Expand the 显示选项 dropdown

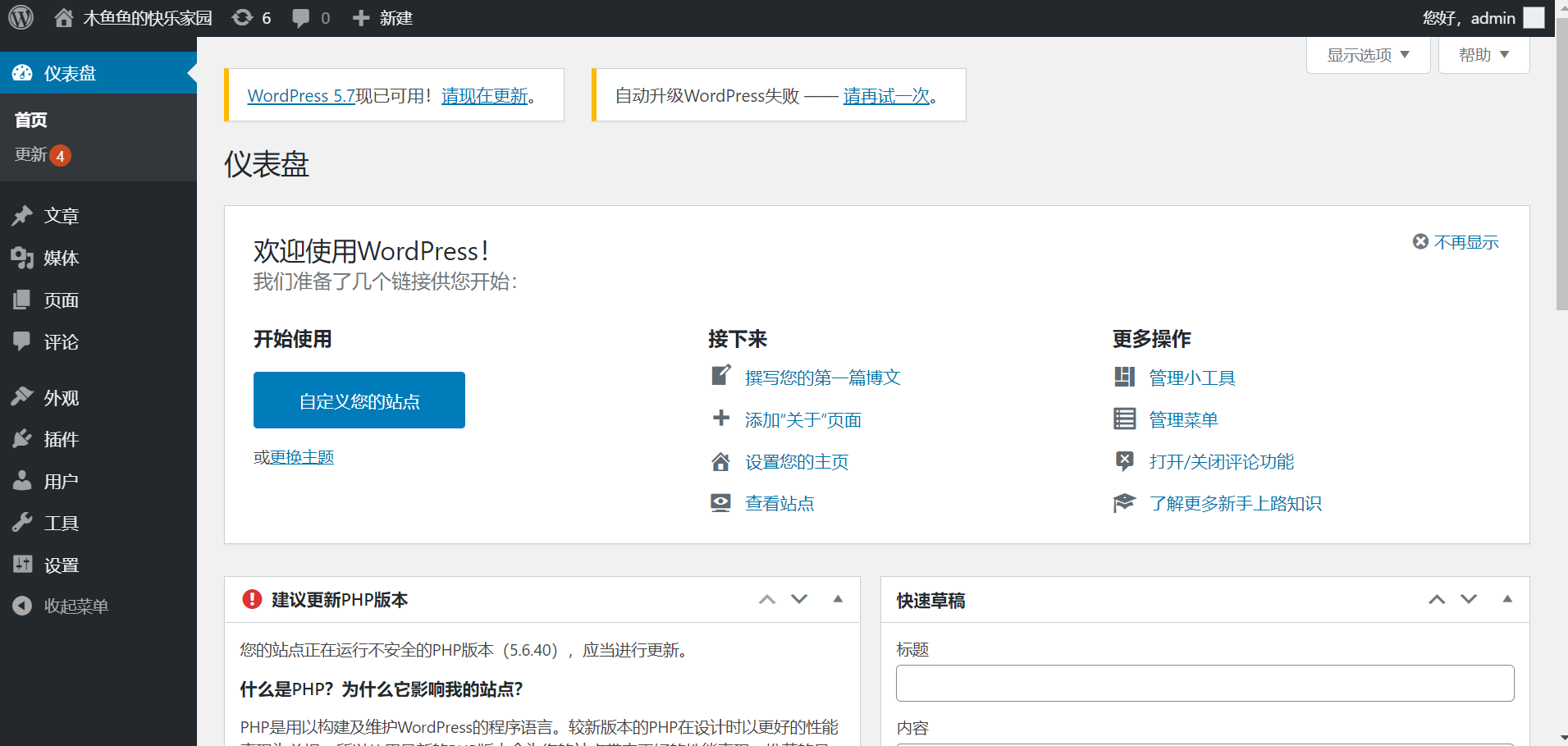(1368, 55)
